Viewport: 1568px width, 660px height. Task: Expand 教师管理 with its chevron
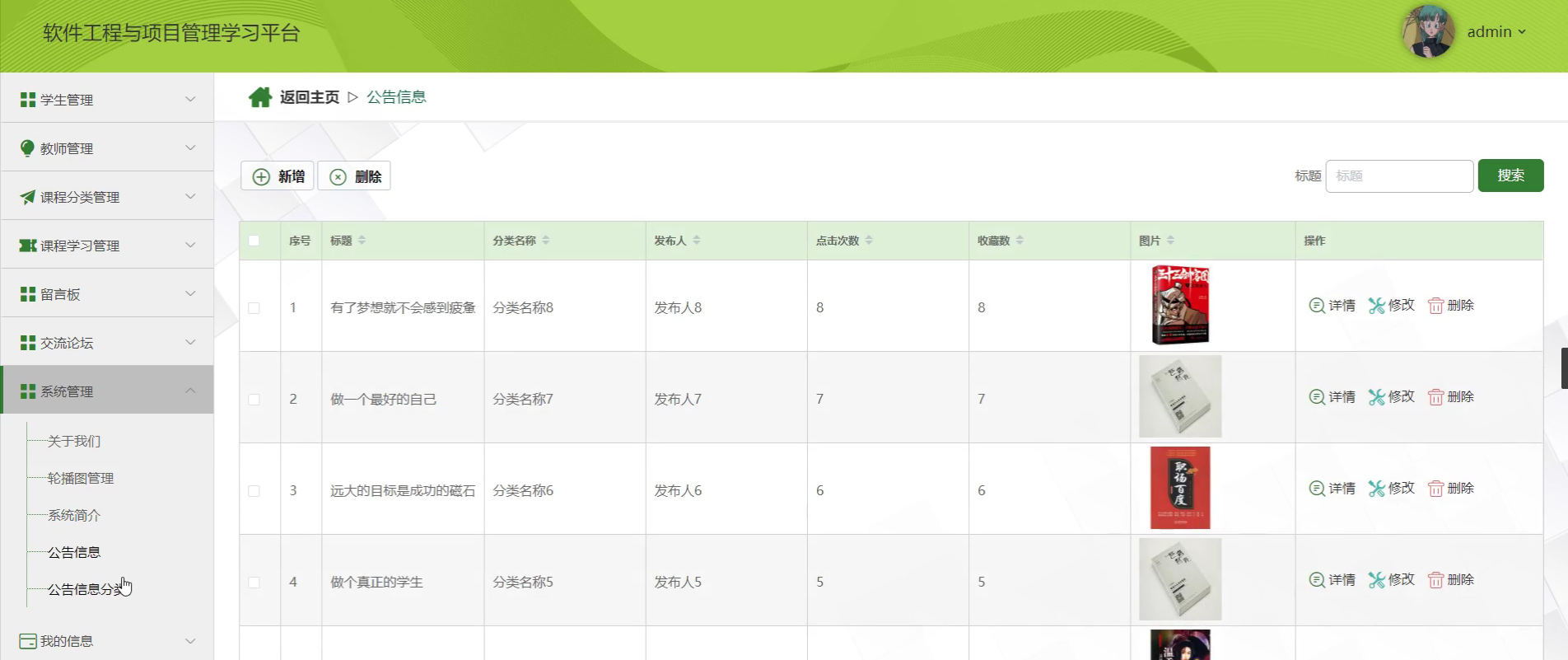tap(190, 147)
